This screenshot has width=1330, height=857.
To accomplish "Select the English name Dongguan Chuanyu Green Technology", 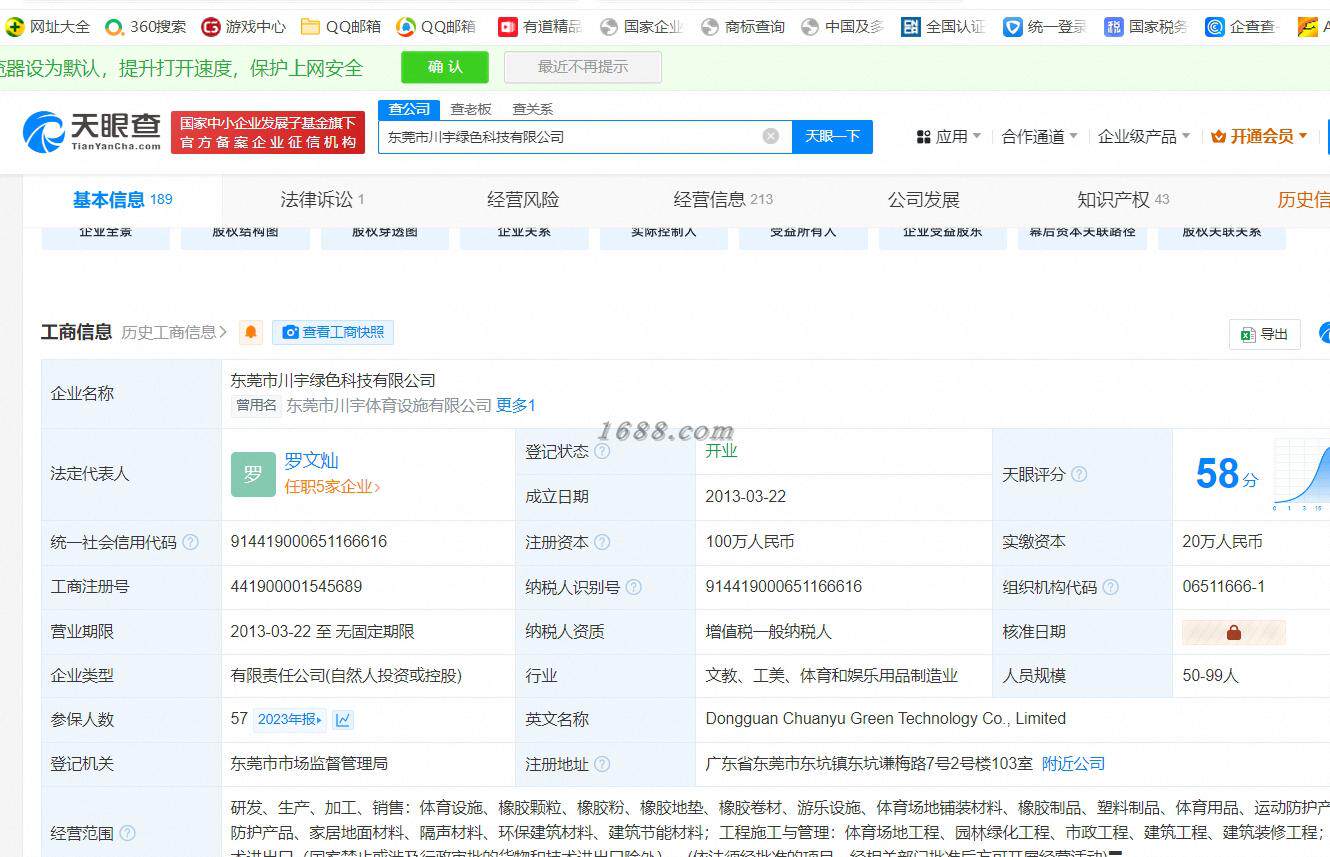I will [x=885, y=719].
